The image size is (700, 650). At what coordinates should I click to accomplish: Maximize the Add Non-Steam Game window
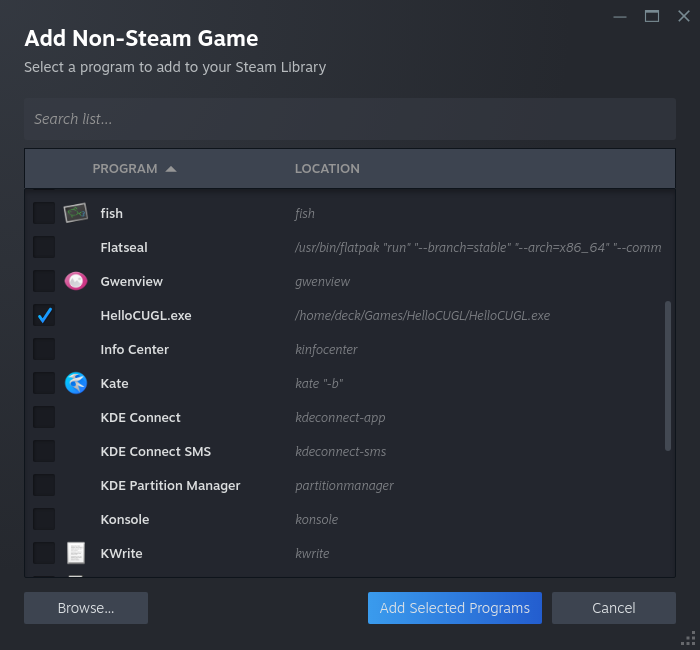point(652,16)
